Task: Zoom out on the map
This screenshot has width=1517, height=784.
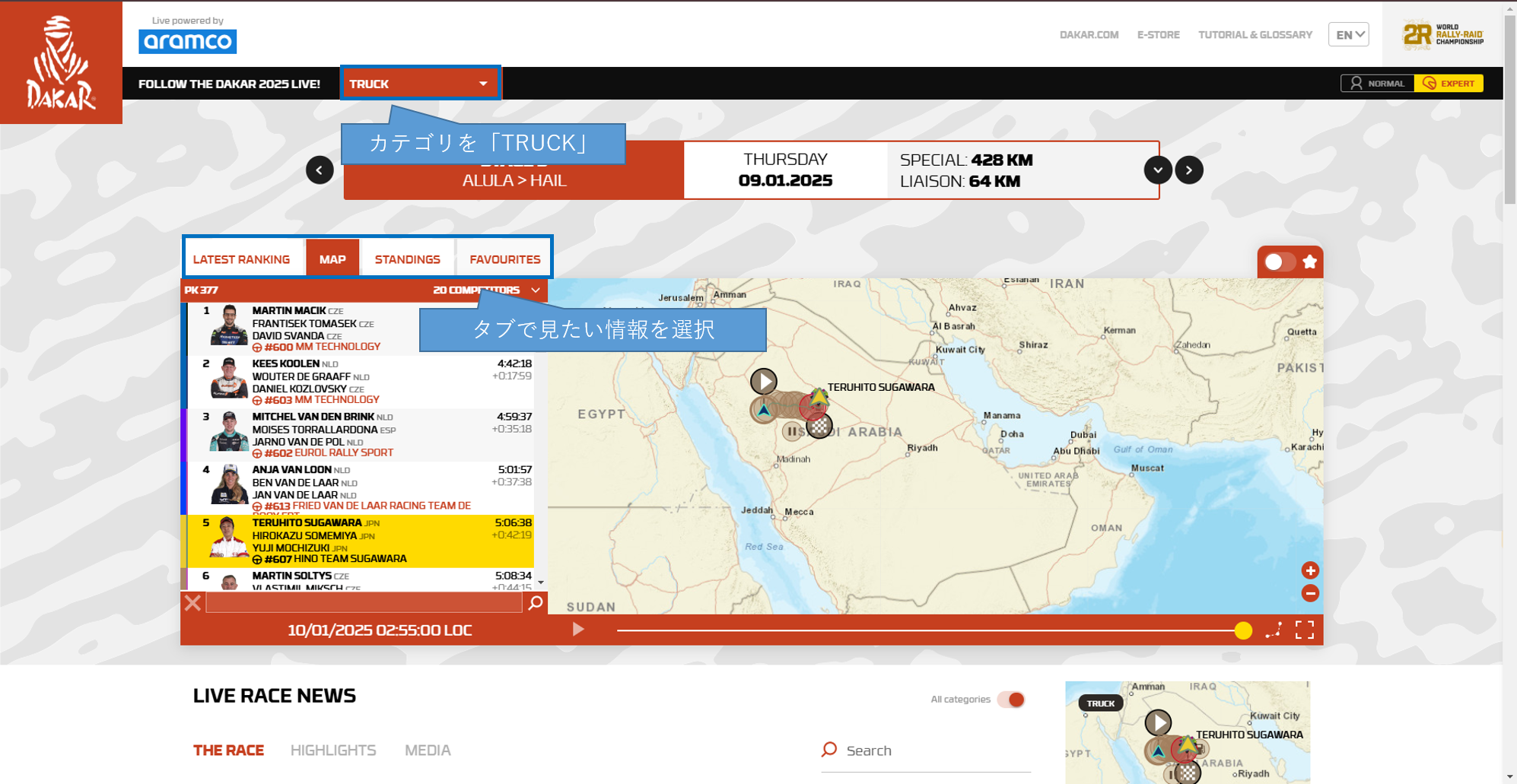Action: pos(1310,593)
